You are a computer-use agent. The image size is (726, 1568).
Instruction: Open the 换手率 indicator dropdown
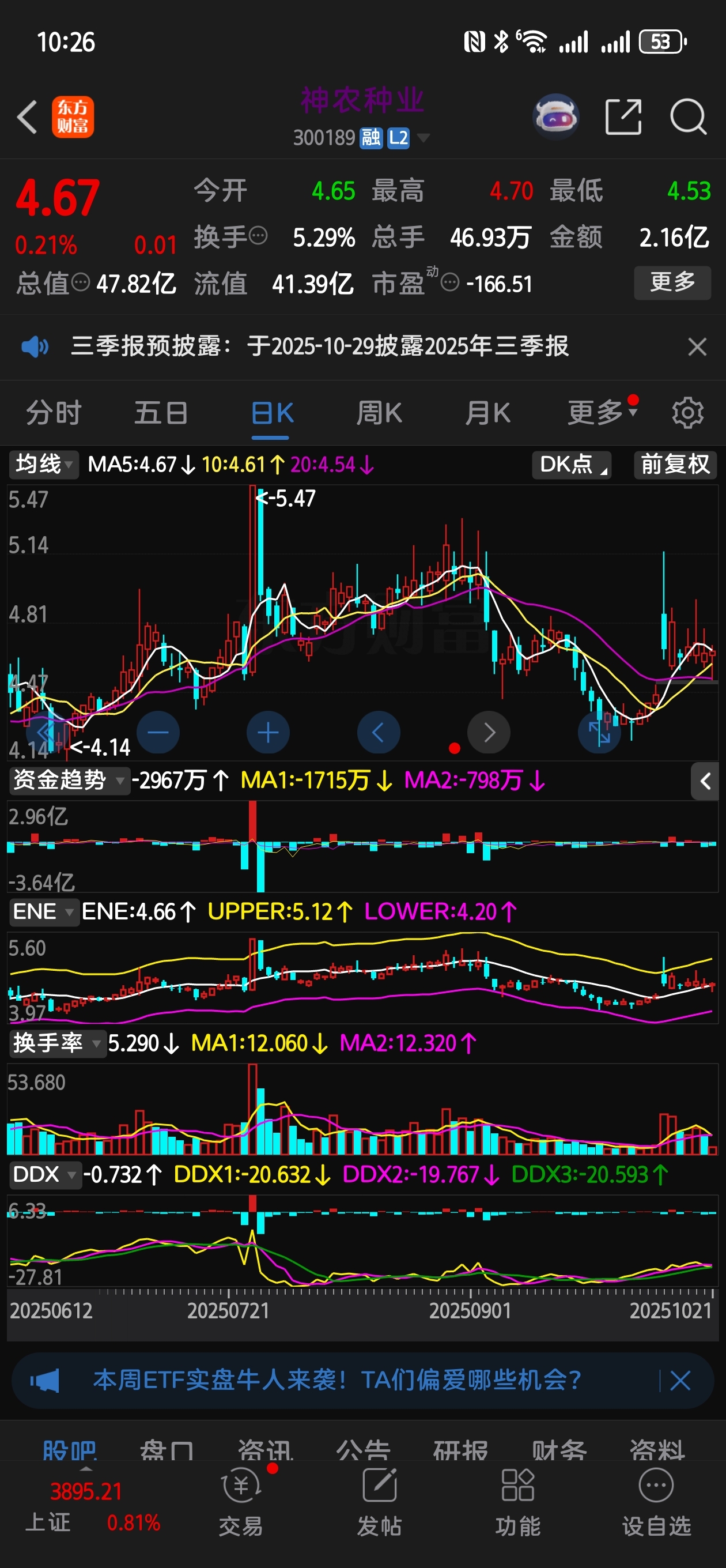tap(58, 1043)
